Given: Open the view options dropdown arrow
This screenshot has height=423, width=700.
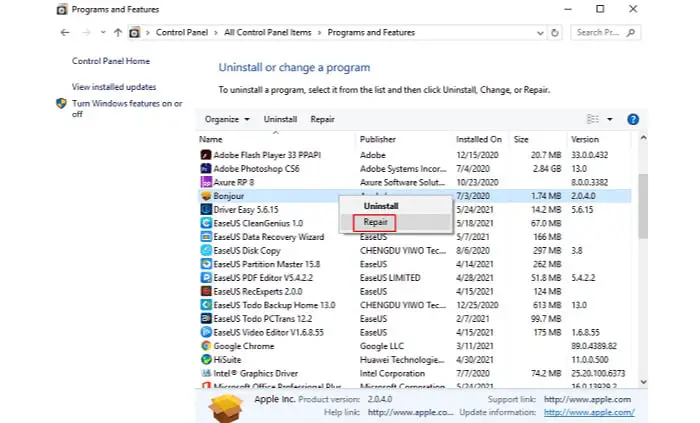Looking at the screenshot, I should tap(610, 119).
